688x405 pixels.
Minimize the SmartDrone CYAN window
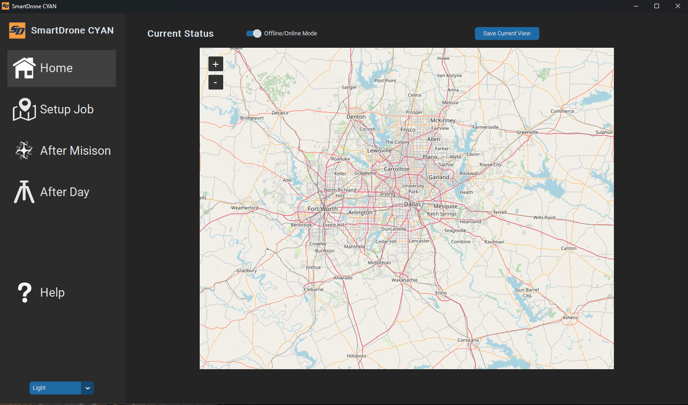click(x=636, y=6)
